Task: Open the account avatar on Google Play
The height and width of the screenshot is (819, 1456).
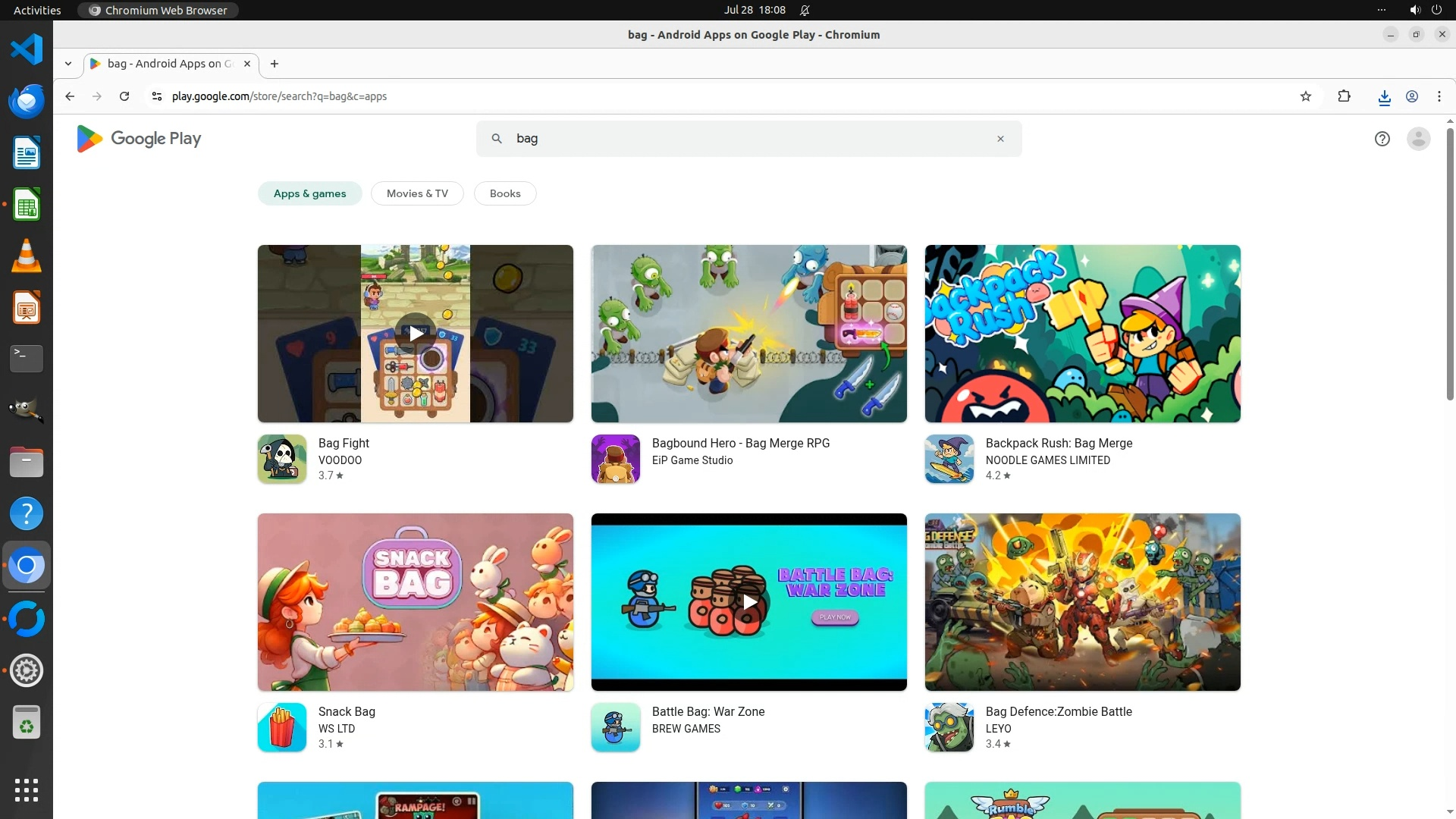Action: (x=1418, y=139)
